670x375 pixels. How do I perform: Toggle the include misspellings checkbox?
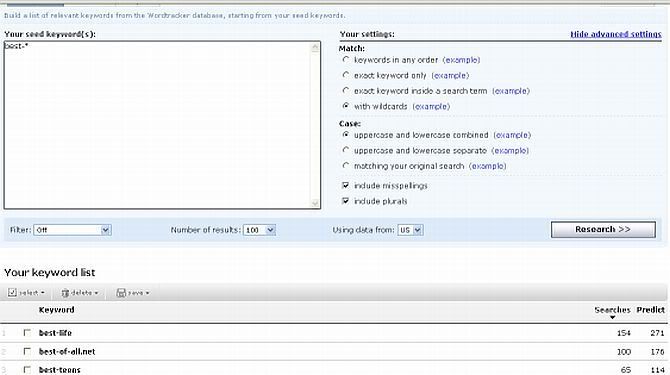coord(346,185)
